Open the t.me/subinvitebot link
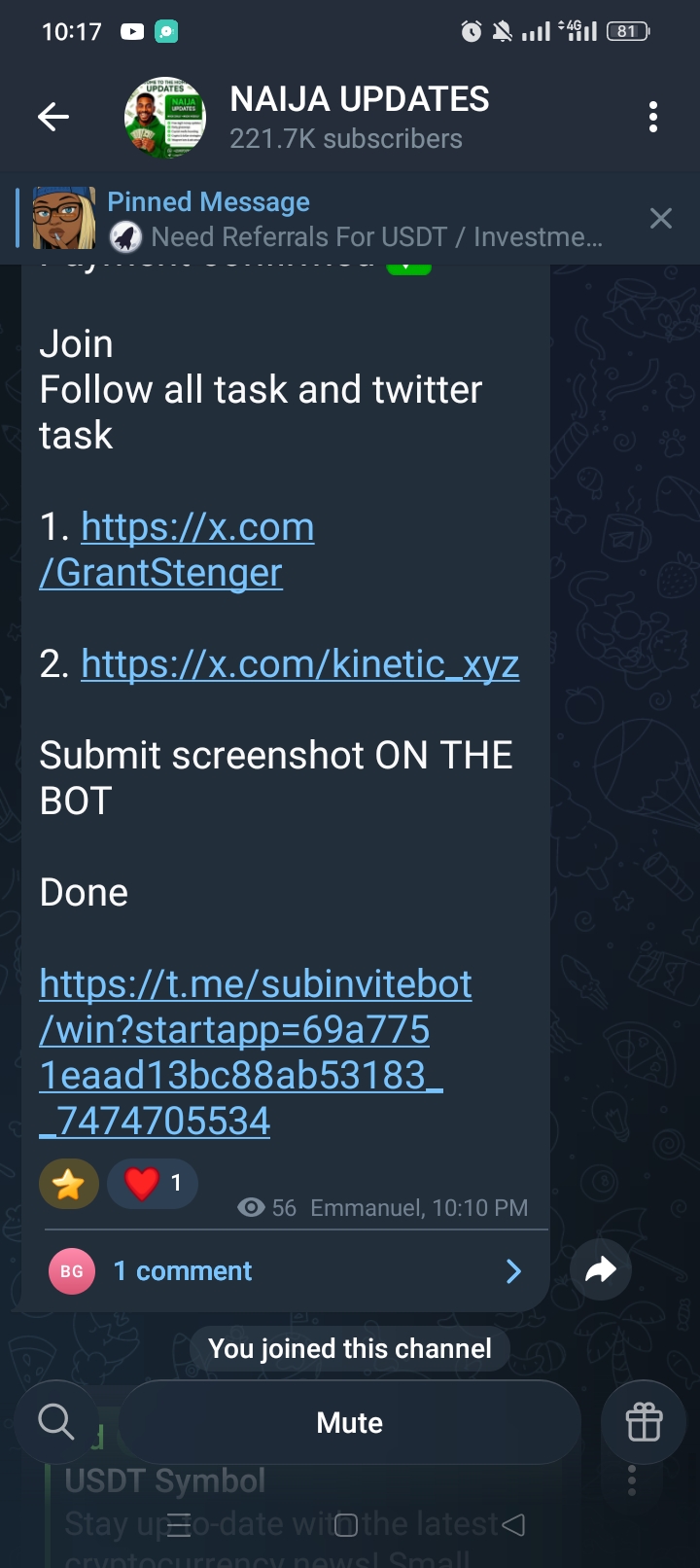700x1568 pixels. click(256, 1051)
